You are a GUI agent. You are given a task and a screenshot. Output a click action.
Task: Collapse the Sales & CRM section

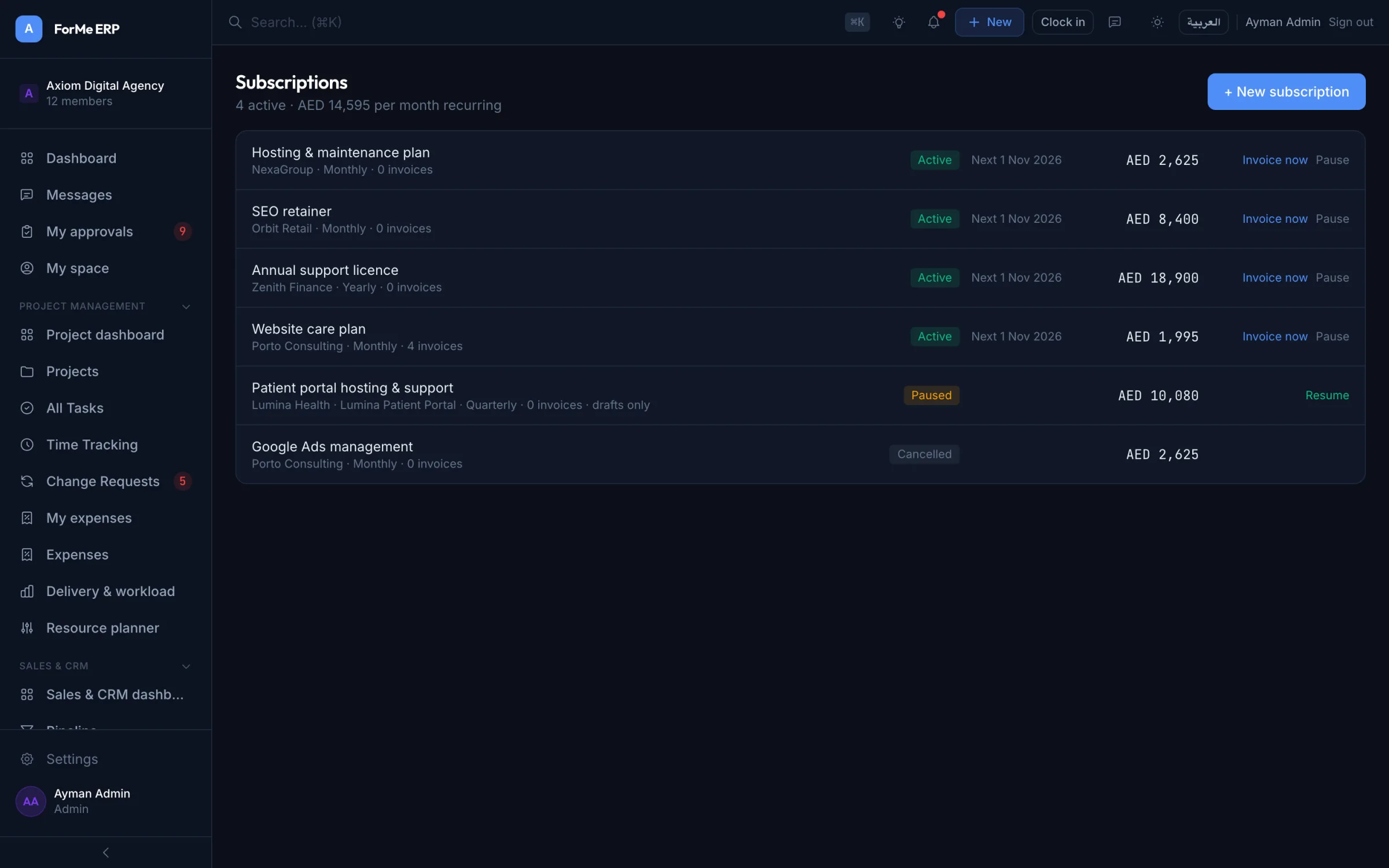[x=186, y=666]
